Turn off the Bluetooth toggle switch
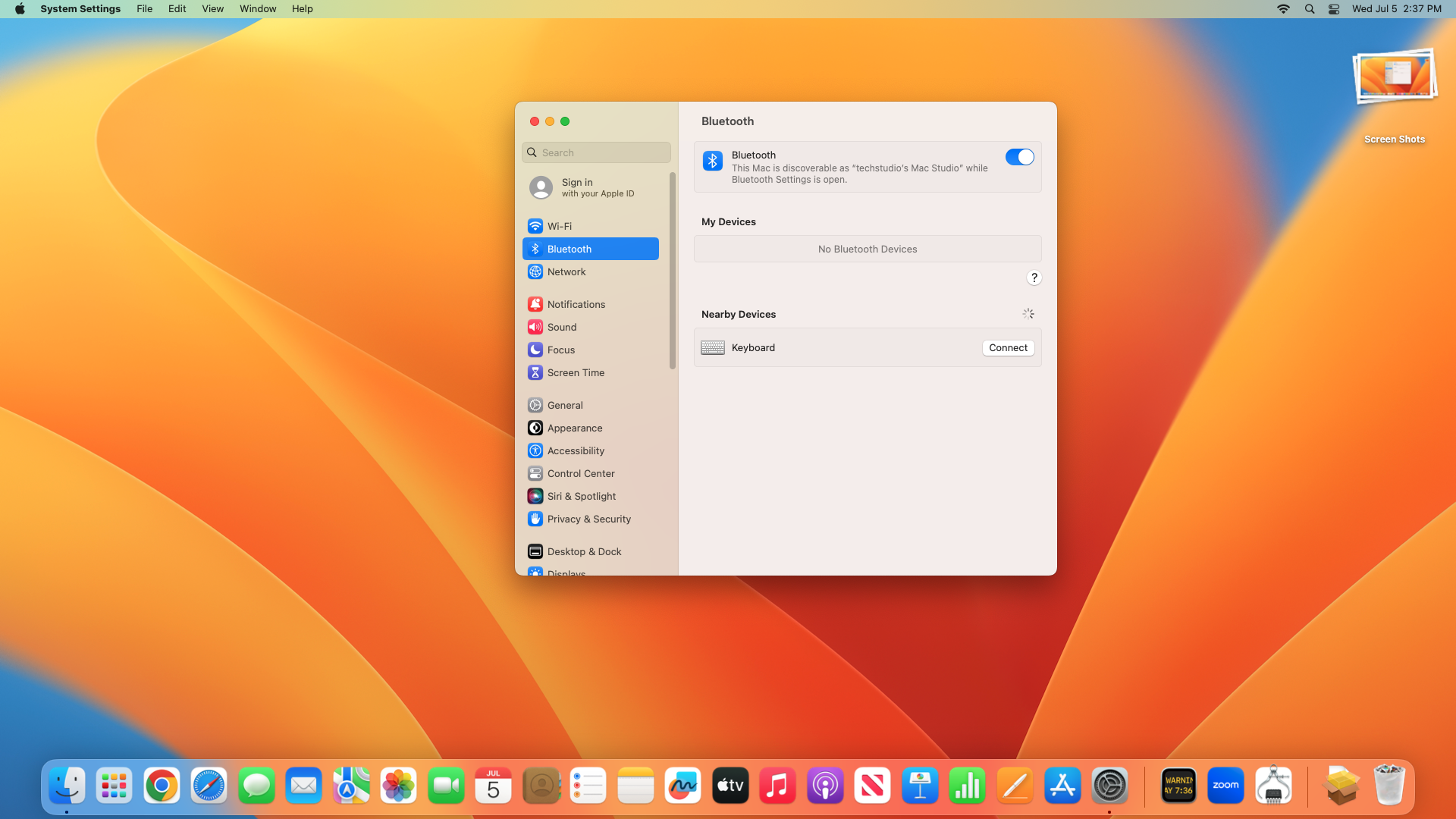The height and width of the screenshot is (819, 1456). pos(1019,157)
